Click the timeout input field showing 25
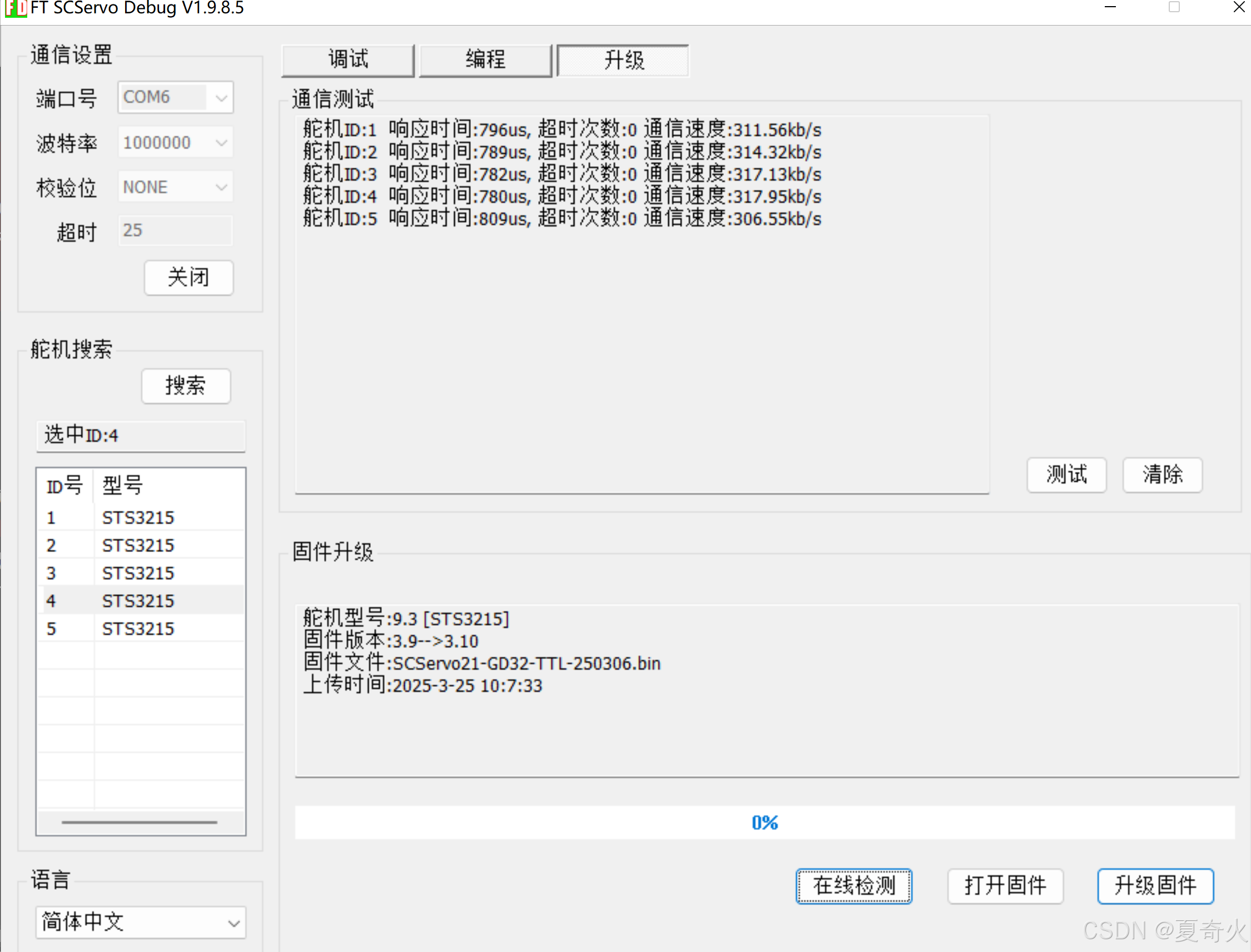 175,231
